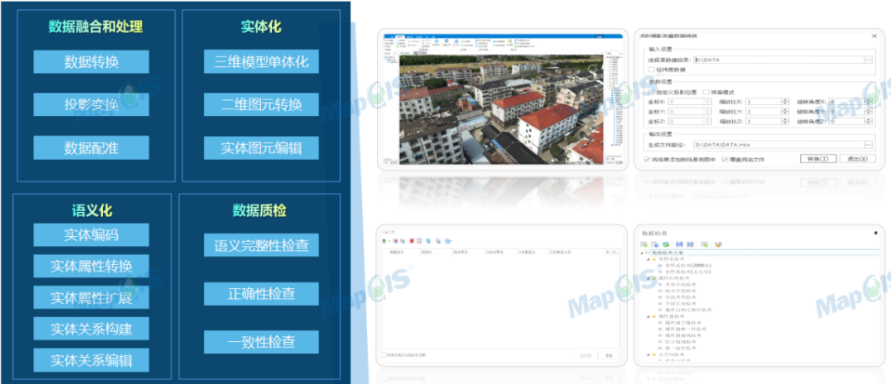Open dropdown arrow beside first green toolbar icon
The width and height of the screenshot is (894, 384).
(x=389, y=241)
